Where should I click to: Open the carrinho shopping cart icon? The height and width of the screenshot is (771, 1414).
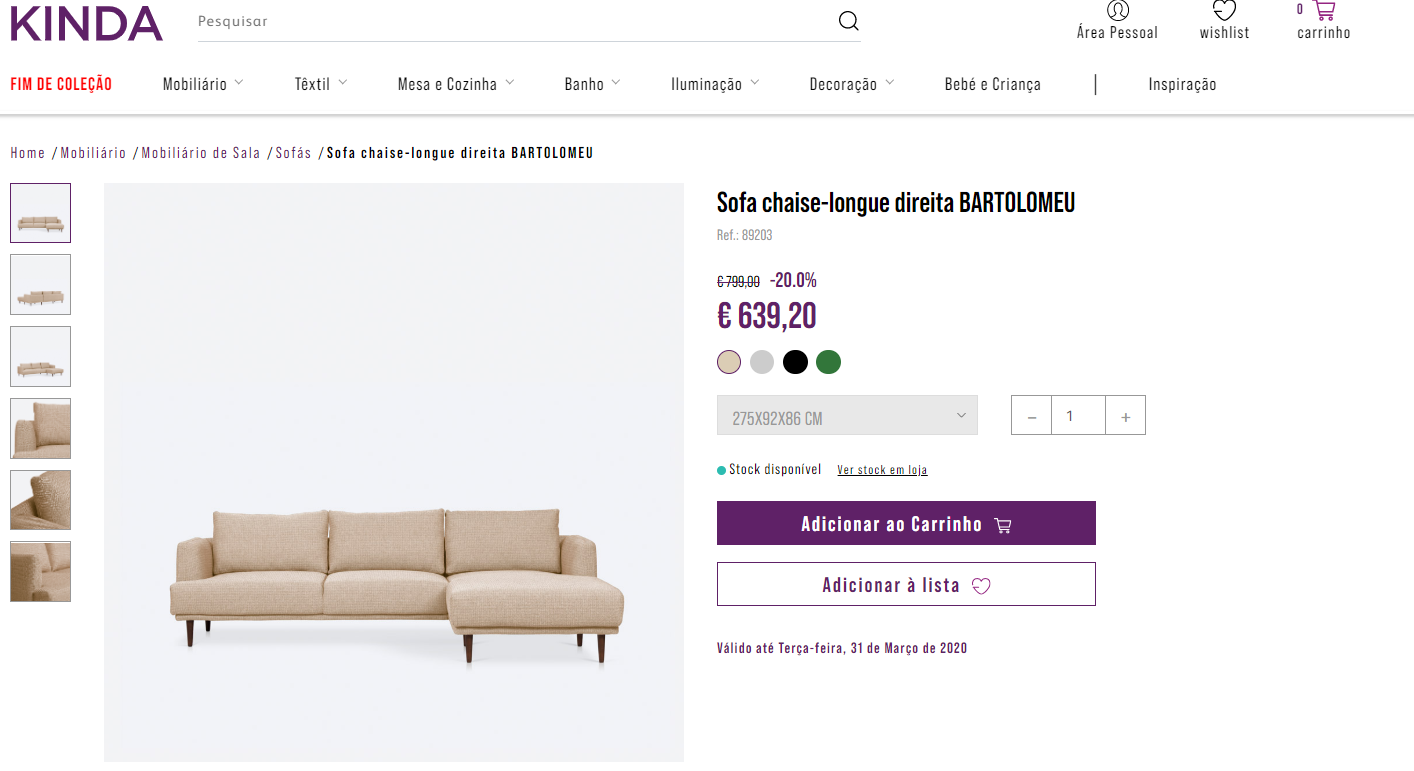click(1324, 11)
